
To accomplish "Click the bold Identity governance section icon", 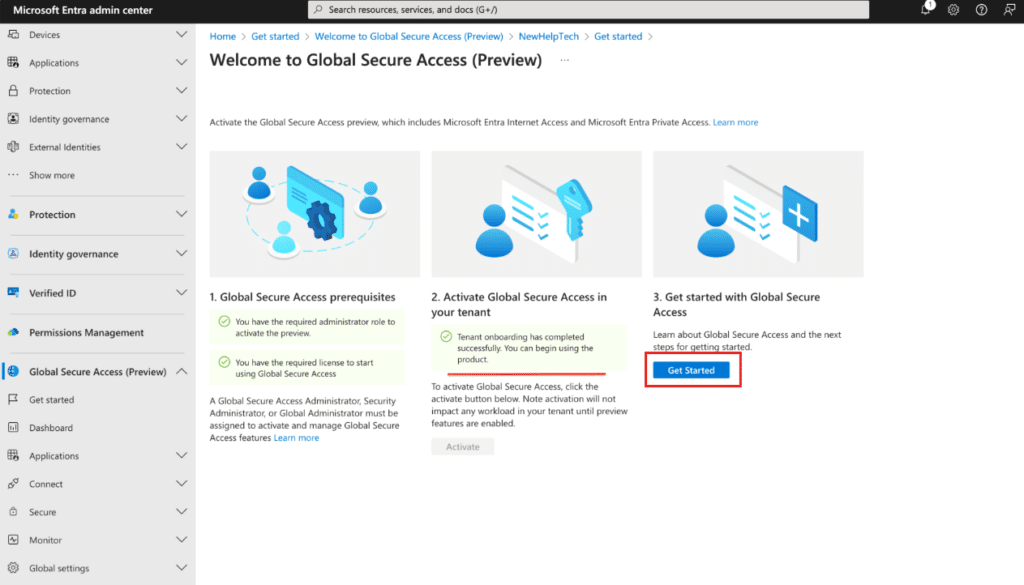I will click(13, 253).
